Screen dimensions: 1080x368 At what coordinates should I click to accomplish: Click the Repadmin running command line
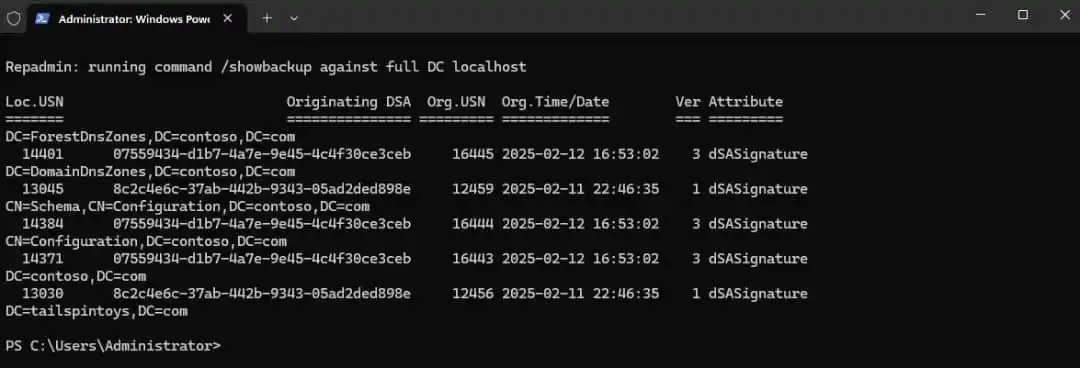tap(266, 68)
